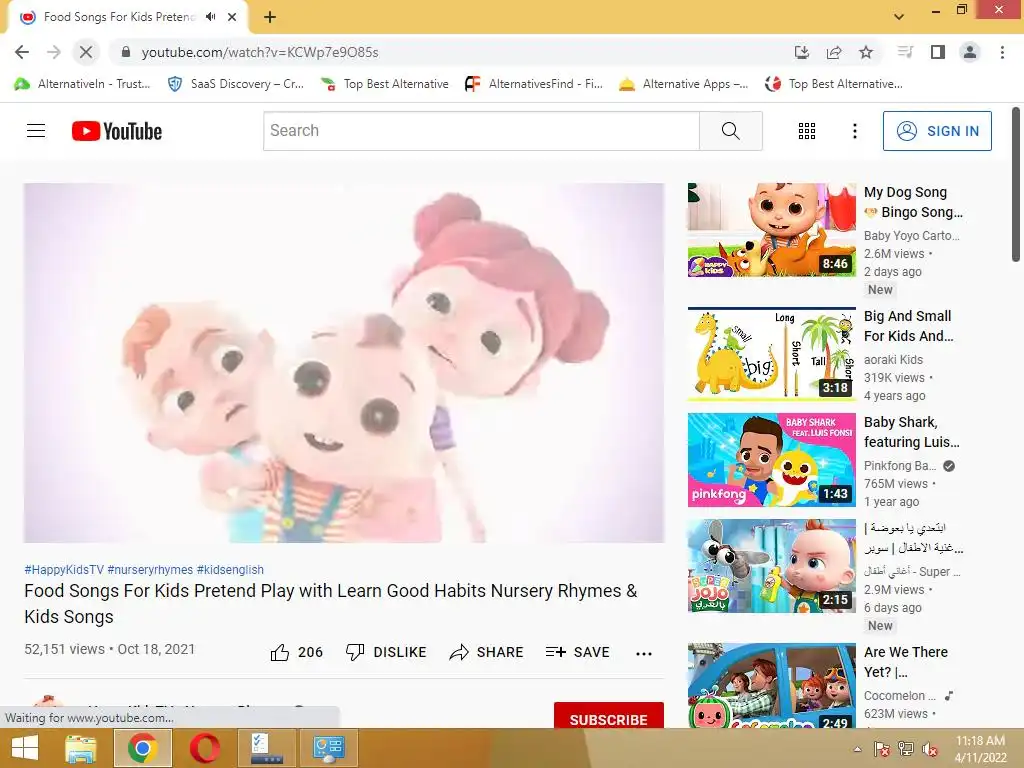Open the YouTube hamburger guide menu
The width and height of the screenshot is (1024, 768).
pyautogui.click(x=36, y=131)
